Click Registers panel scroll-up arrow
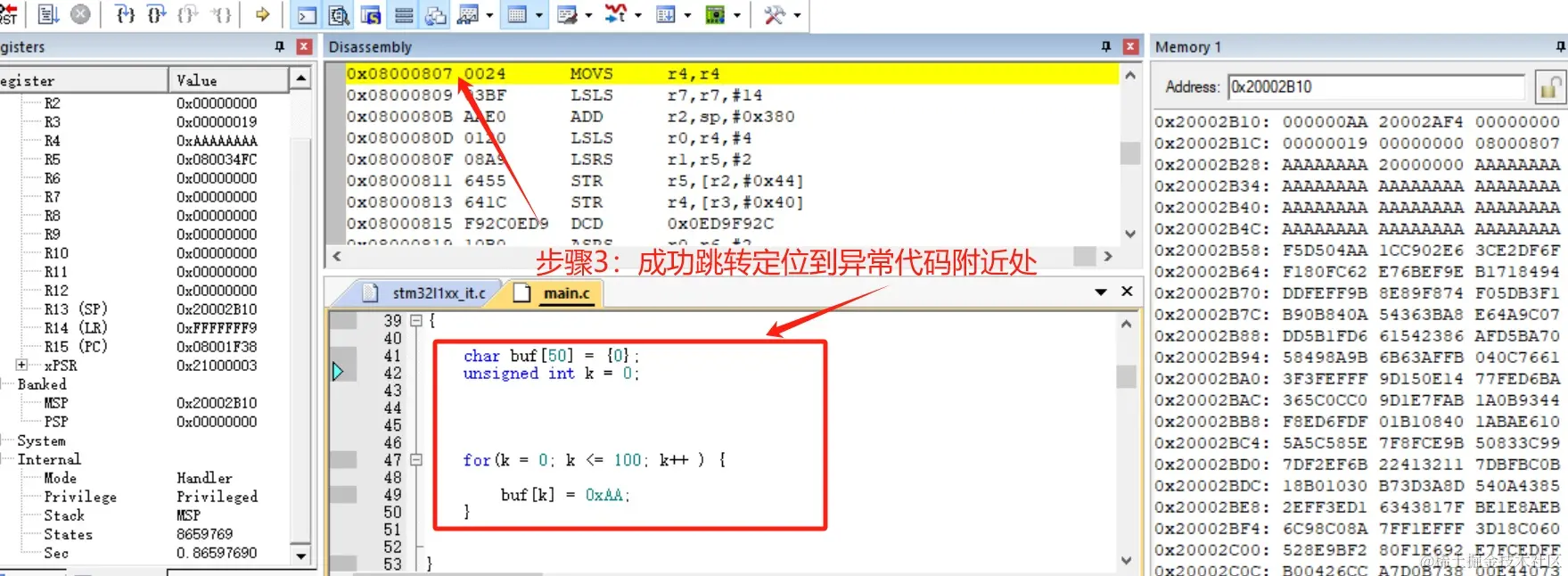This screenshot has width=1568, height=576. point(301,79)
